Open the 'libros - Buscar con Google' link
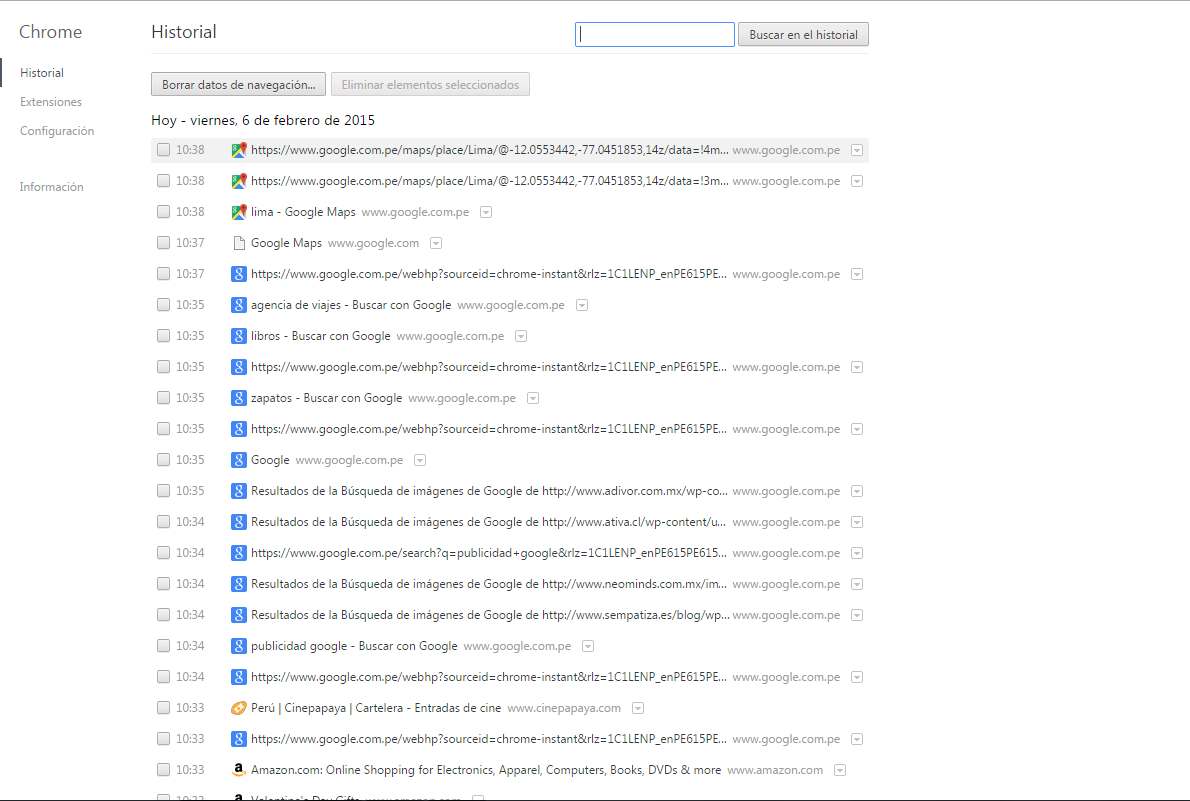Image resolution: width=1190 pixels, height=801 pixels. point(320,336)
